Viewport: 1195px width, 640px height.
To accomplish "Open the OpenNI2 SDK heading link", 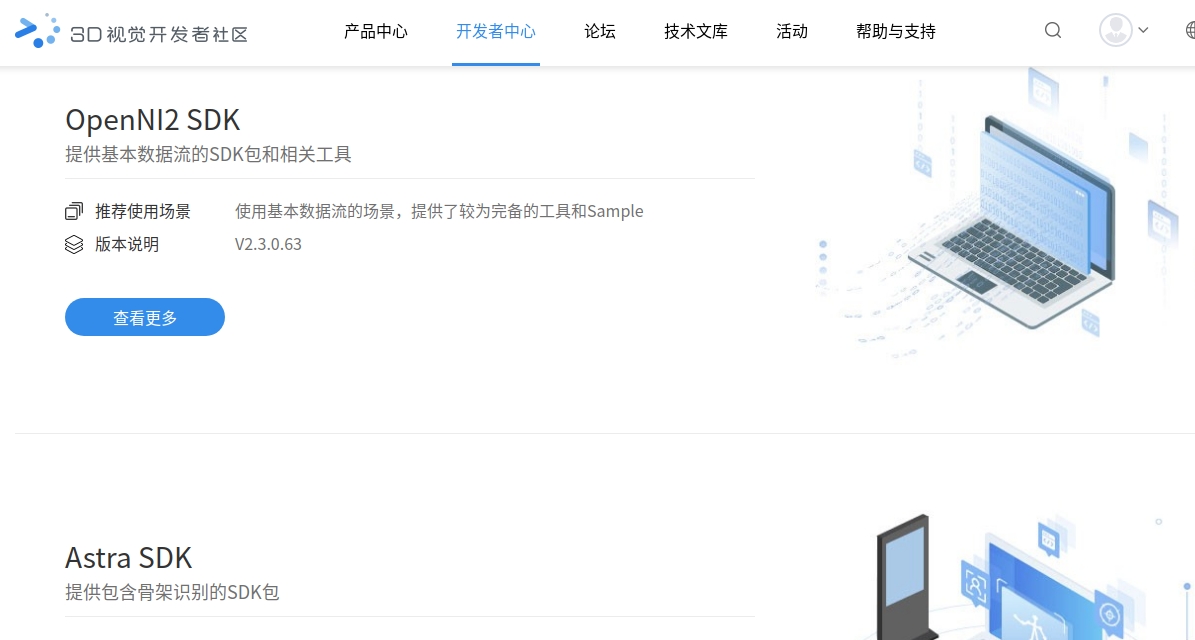I will point(152,119).
